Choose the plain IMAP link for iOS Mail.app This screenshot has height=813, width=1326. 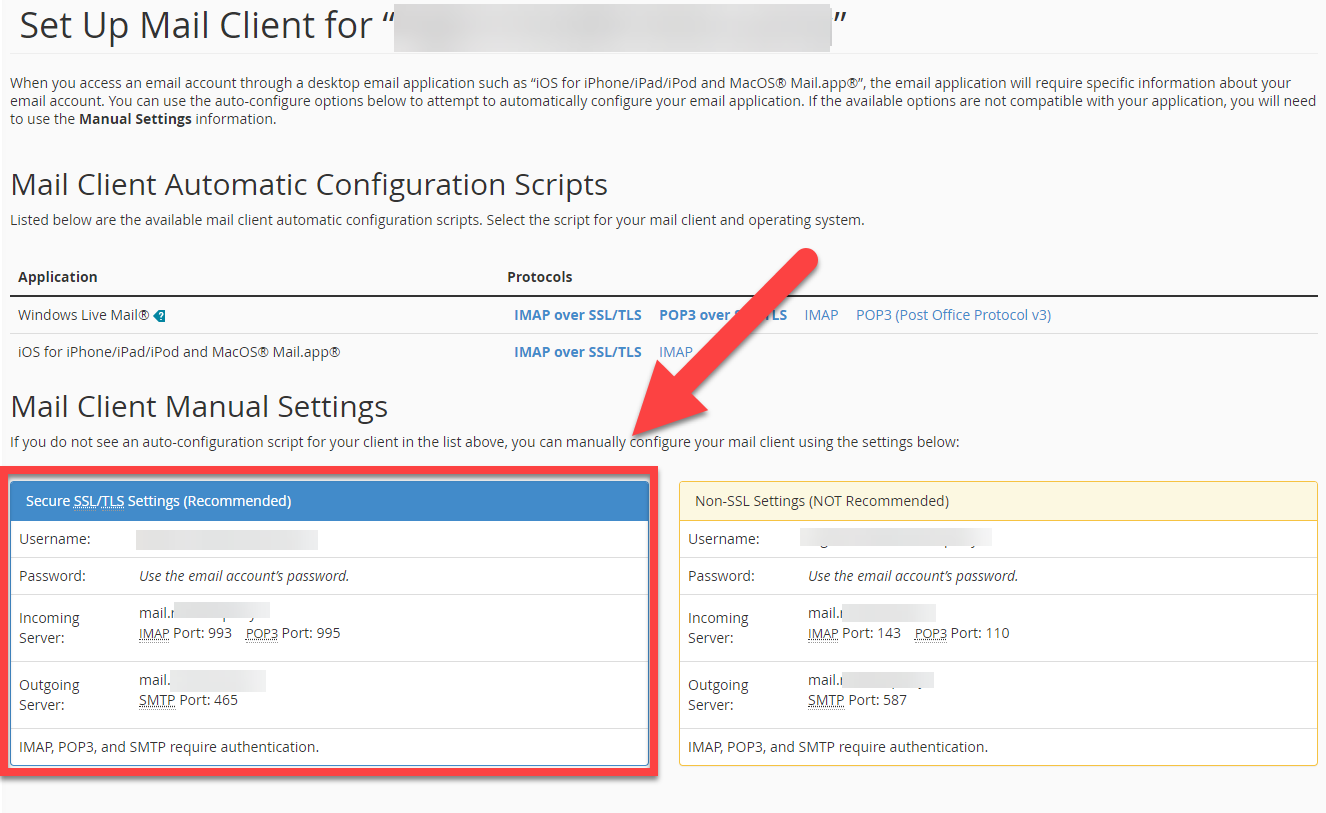pos(675,352)
